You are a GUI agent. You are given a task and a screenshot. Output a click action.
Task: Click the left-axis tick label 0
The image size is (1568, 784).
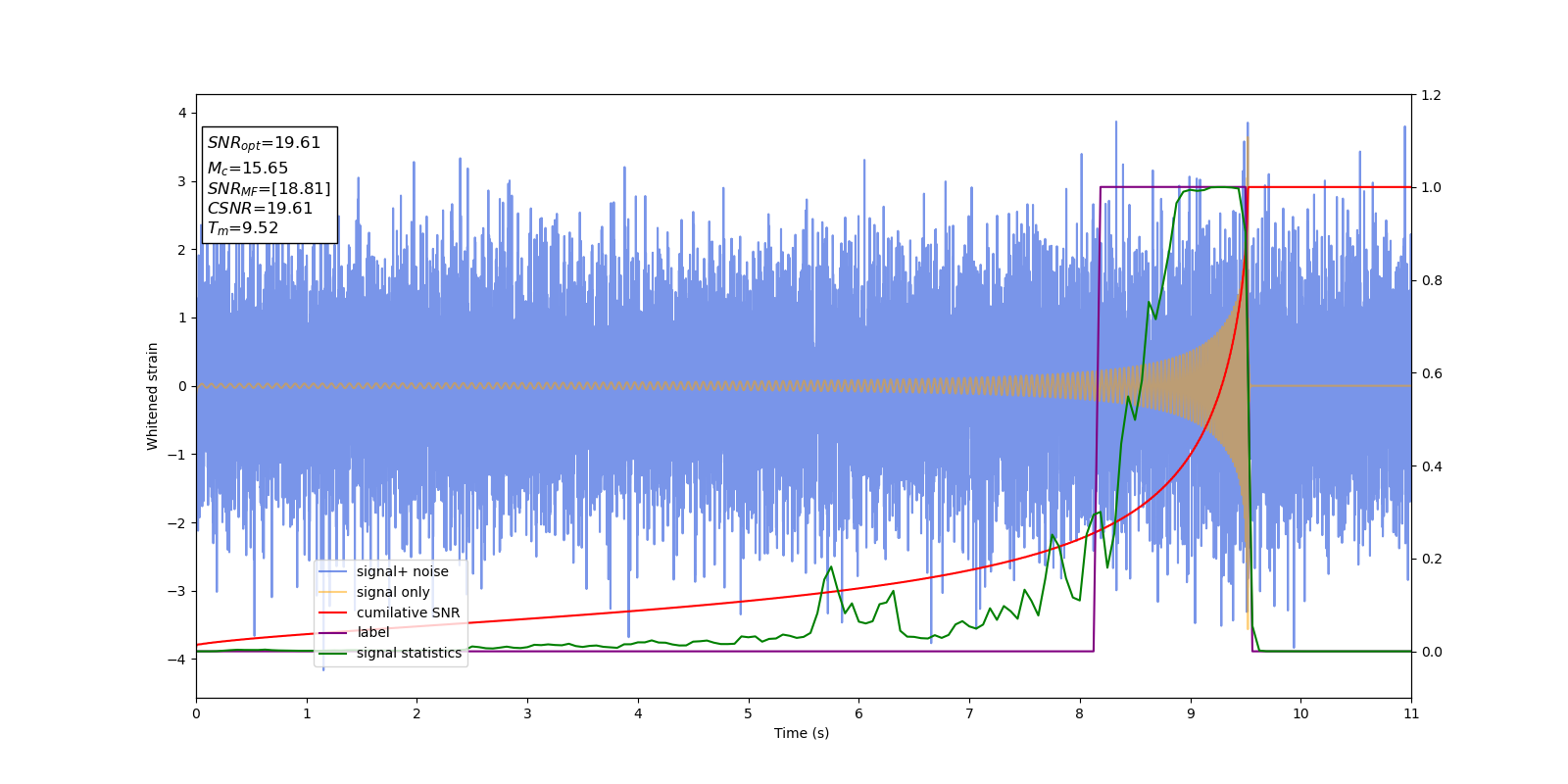pos(182,386)
